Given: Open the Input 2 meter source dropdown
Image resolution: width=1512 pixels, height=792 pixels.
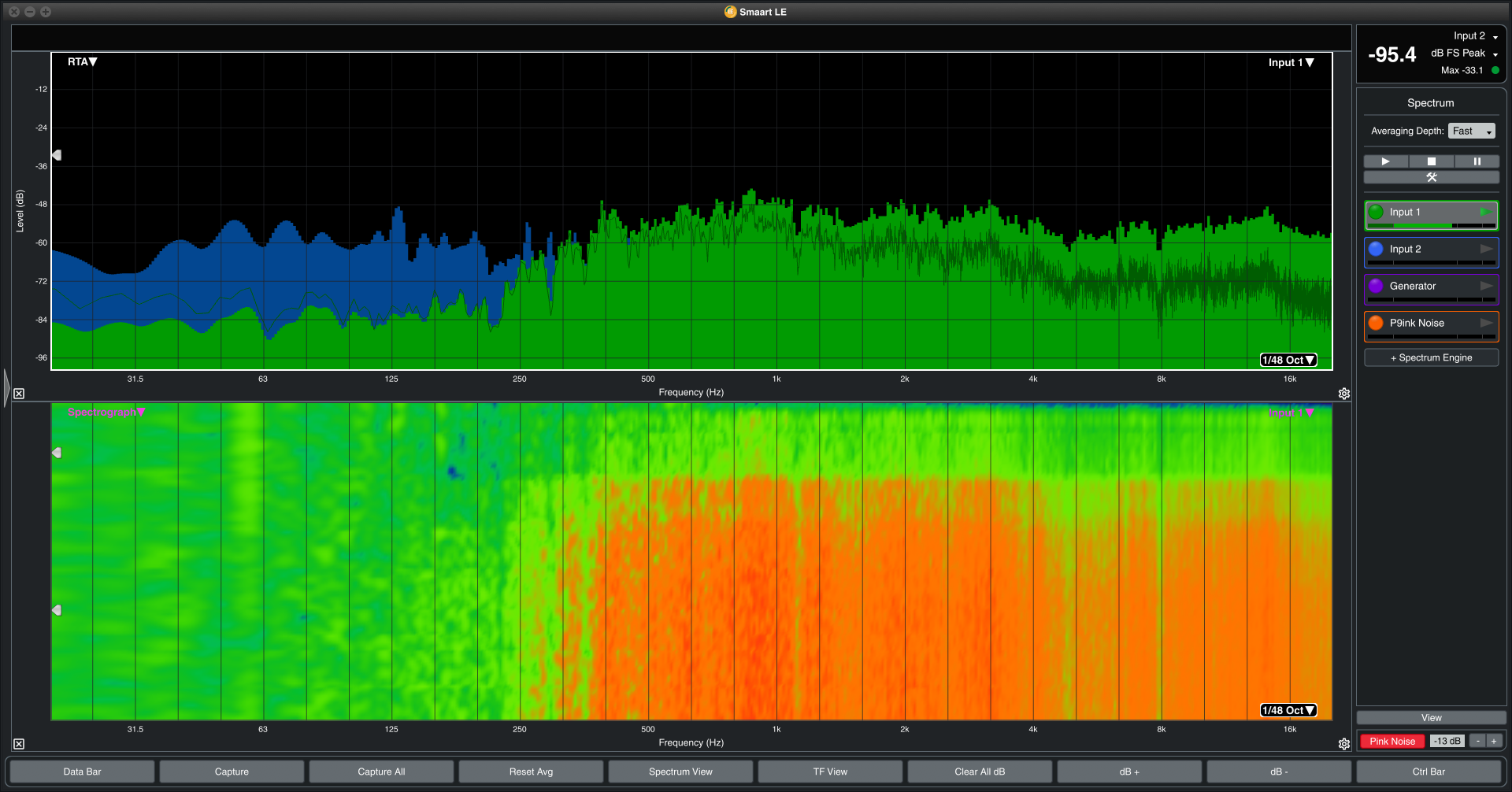Looking at the screenshot, I should (x=1476, y=36).
